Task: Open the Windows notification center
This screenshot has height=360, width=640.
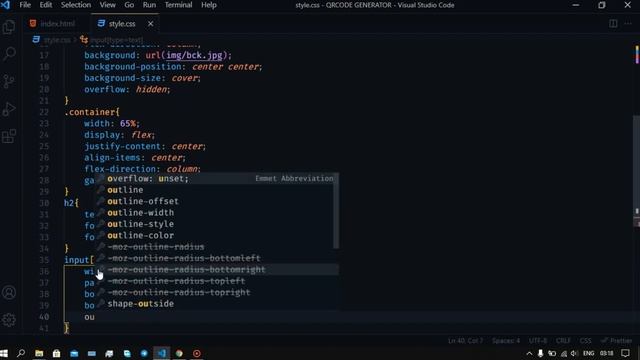Action: point(625,353)
